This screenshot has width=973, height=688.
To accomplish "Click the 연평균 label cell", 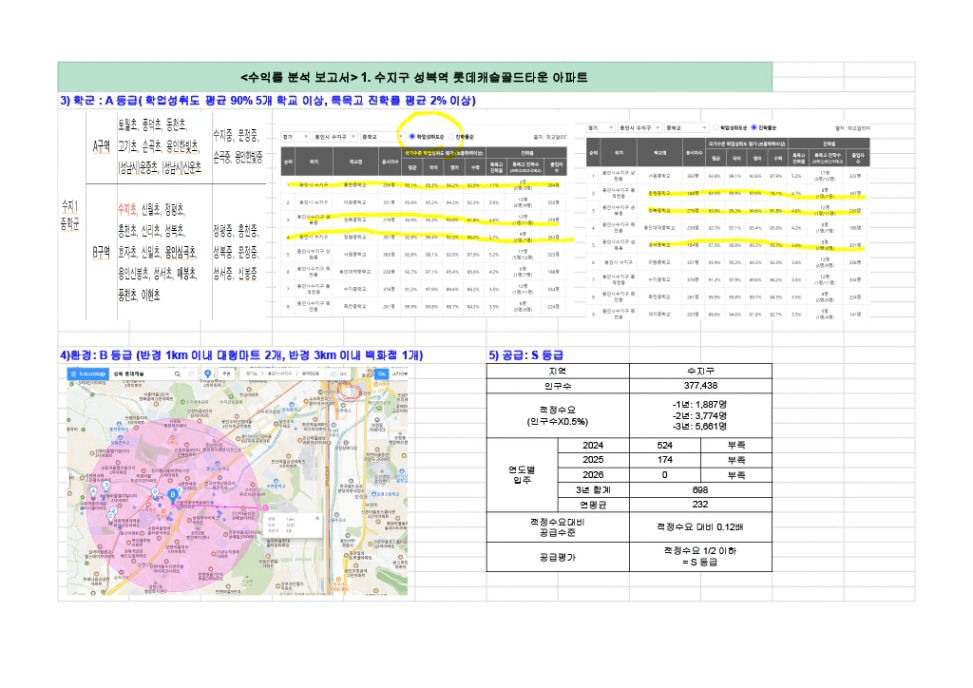I will (593, 505).
